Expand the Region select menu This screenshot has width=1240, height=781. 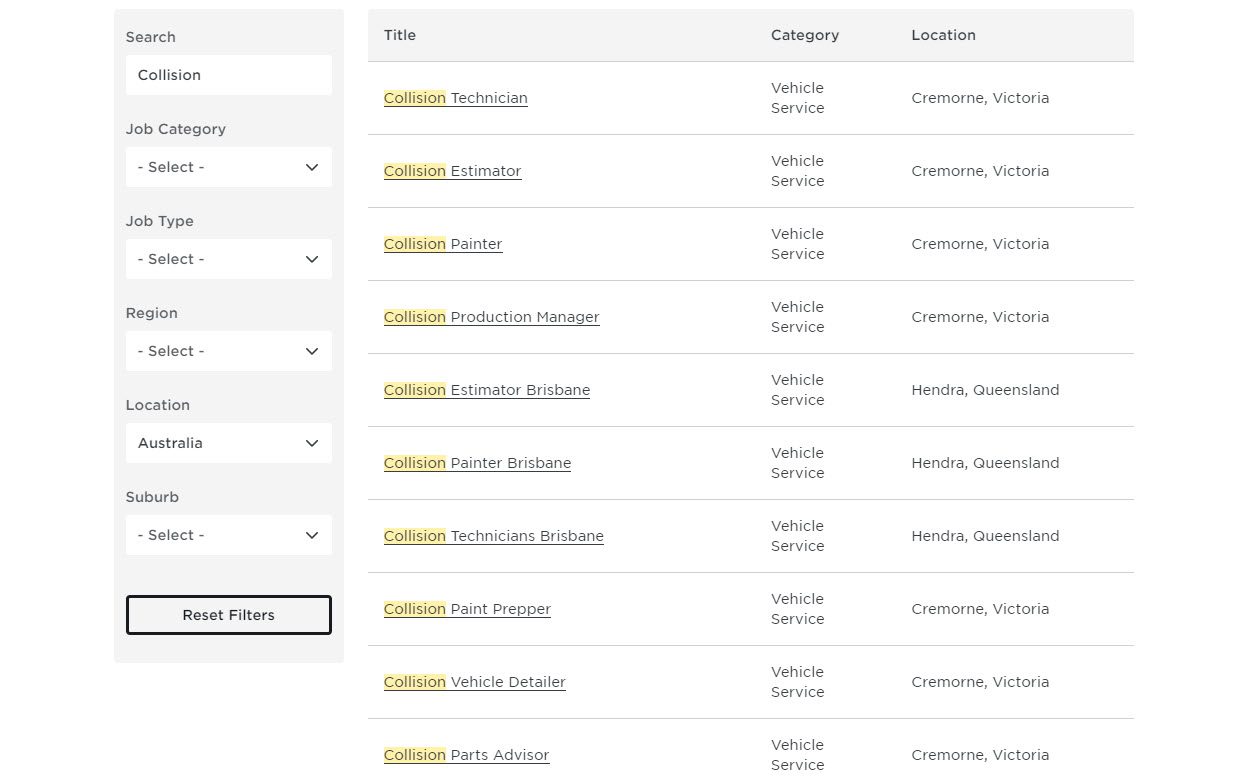pos(228,351)
